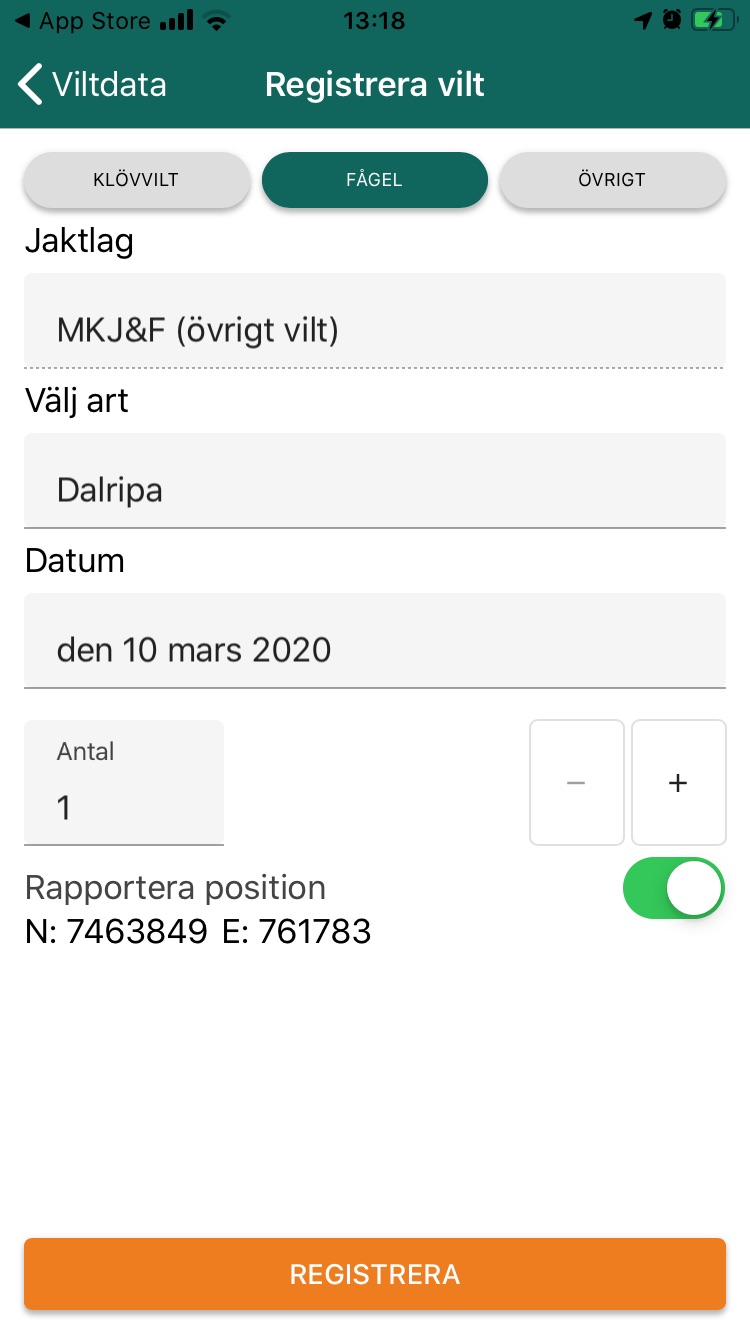Tap the orange REGISTRERA button
750x1334 pixels.
pos(375,1274)
